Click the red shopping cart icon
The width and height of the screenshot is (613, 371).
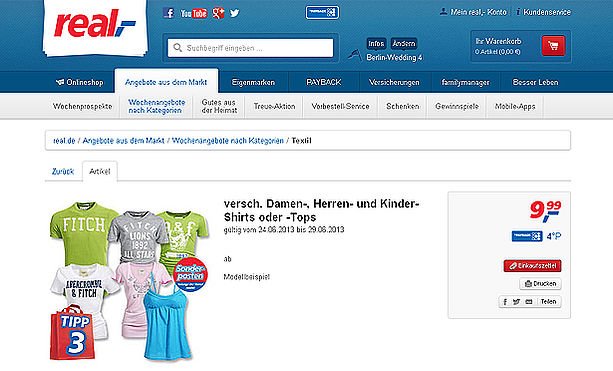coord(553,46)
